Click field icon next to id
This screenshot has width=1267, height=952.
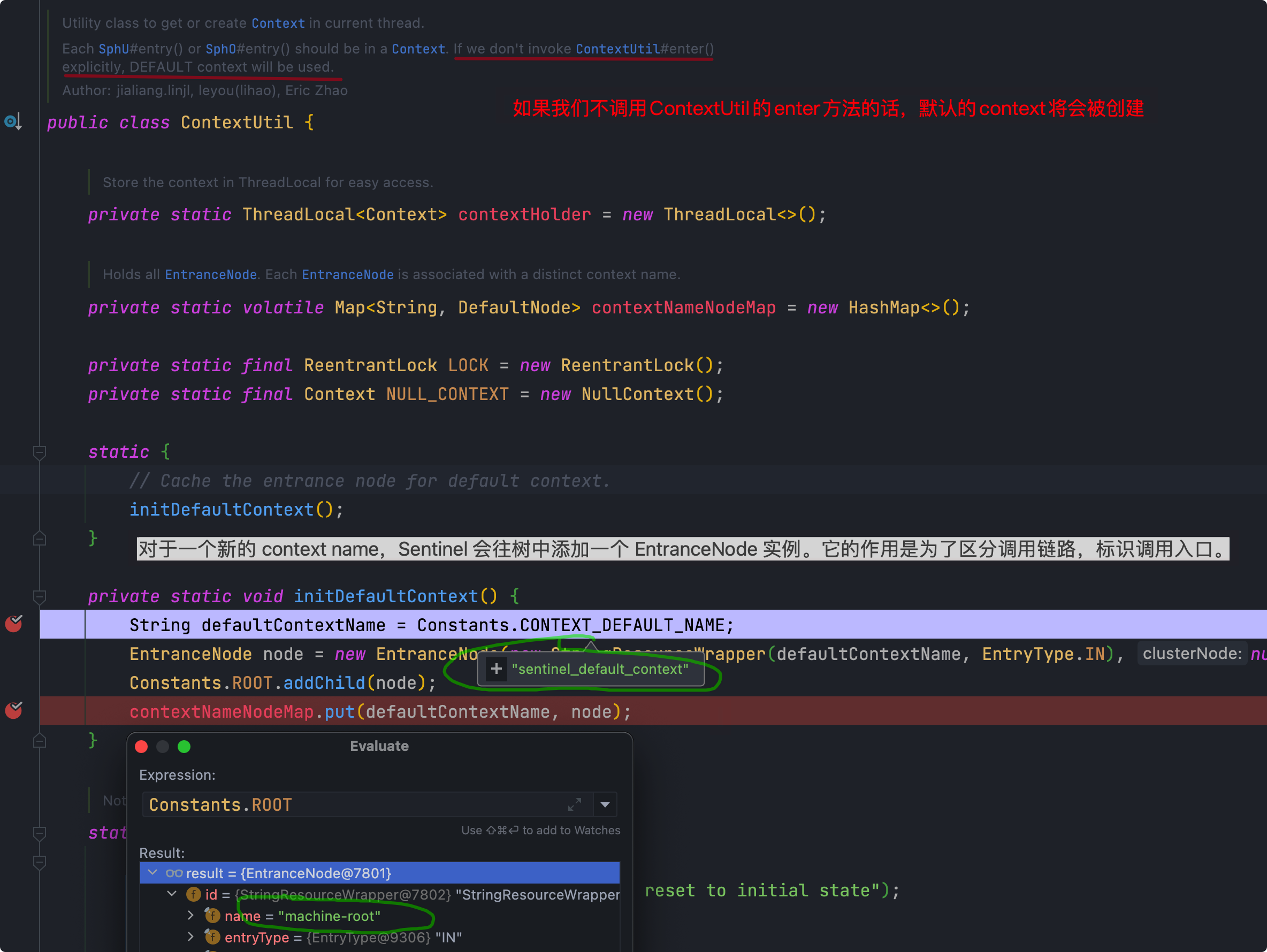(194, 894)
